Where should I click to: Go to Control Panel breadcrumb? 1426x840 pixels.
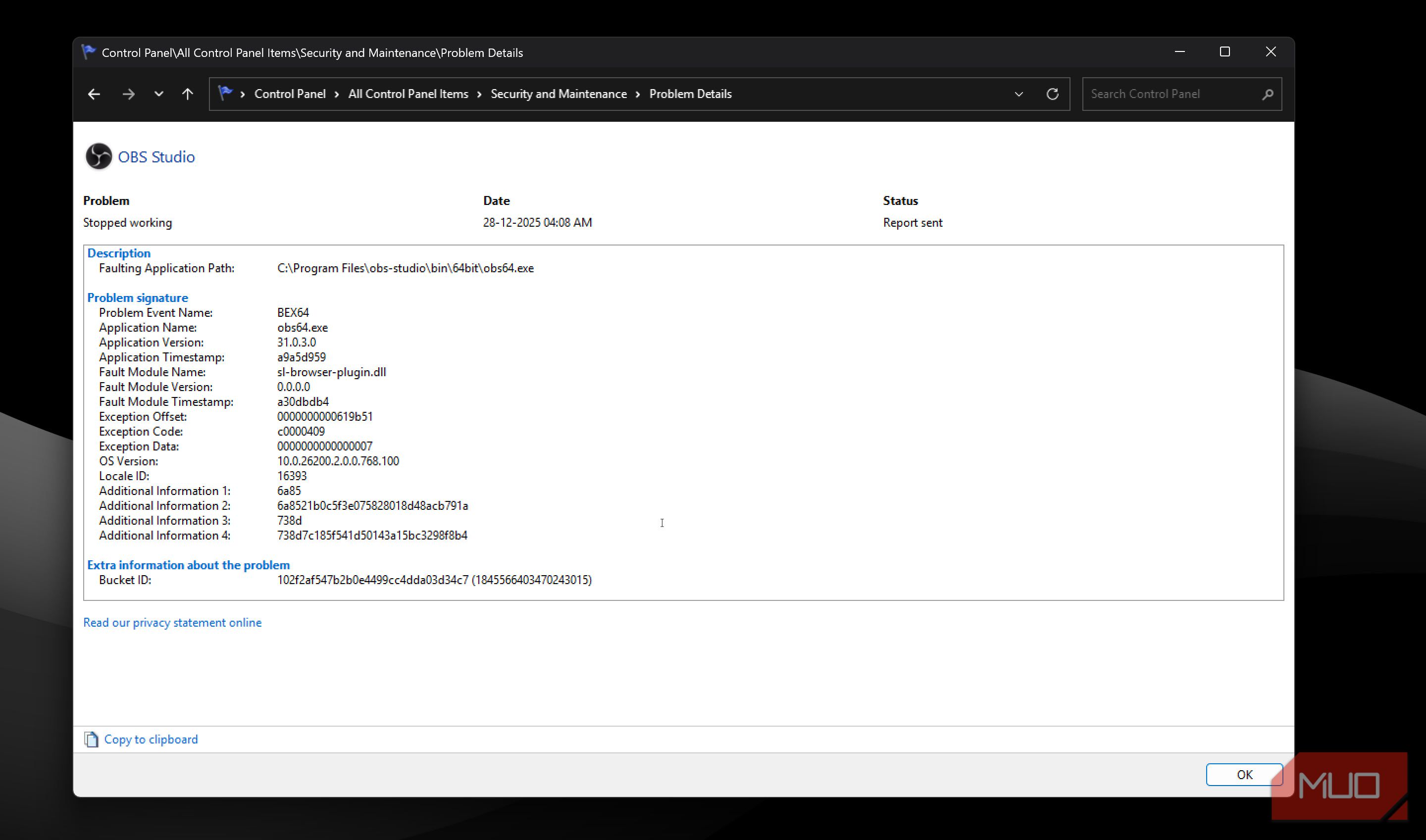pos(290,94)
